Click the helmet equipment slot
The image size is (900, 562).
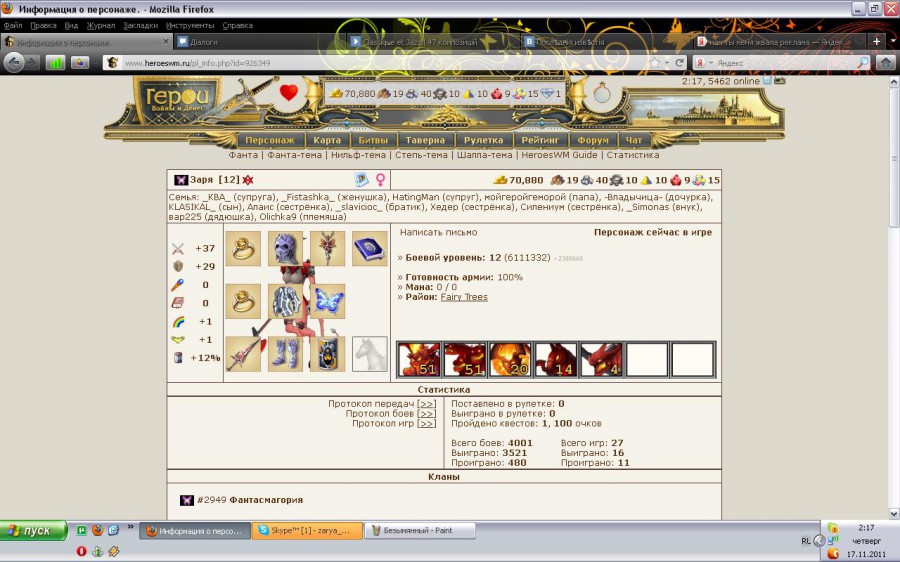pos(286,248)
